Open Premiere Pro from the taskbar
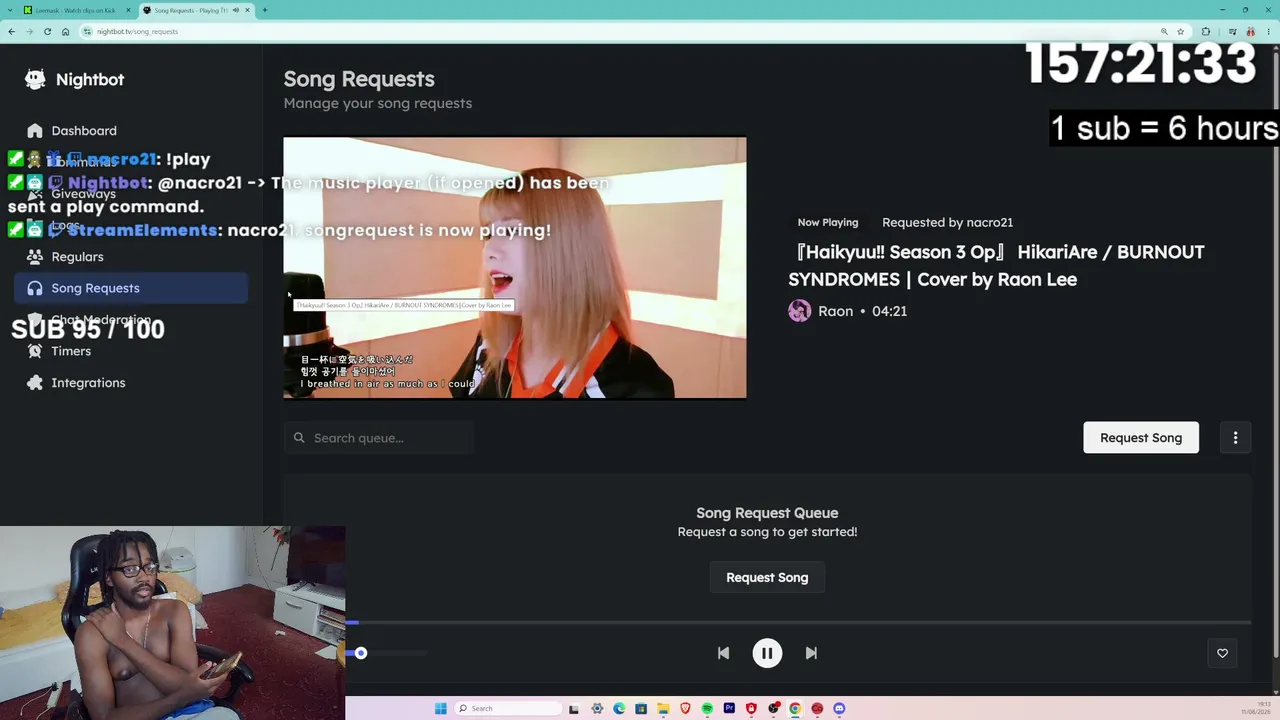The width and height of the screenshot is (1280, 720). click(729, 709)
